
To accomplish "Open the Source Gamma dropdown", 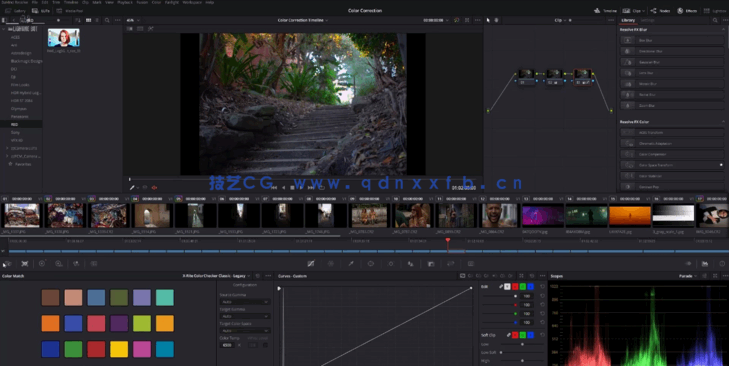I will coord(245,302).
